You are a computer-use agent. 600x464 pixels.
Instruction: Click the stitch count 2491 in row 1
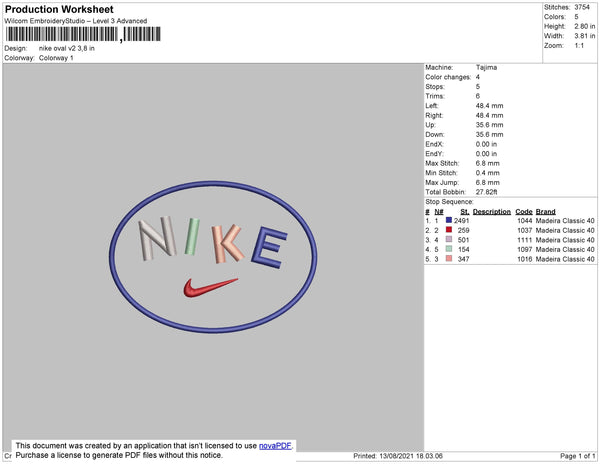[x=461, y=221]
